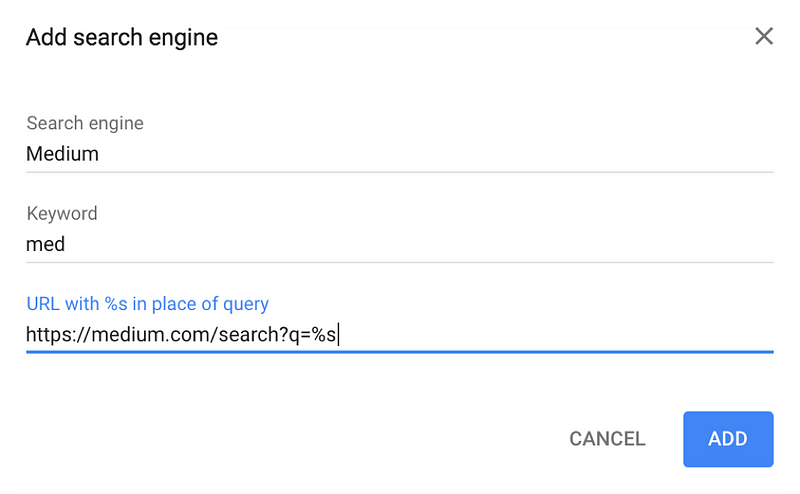Focus the Search engine name field

coord(399,154)
